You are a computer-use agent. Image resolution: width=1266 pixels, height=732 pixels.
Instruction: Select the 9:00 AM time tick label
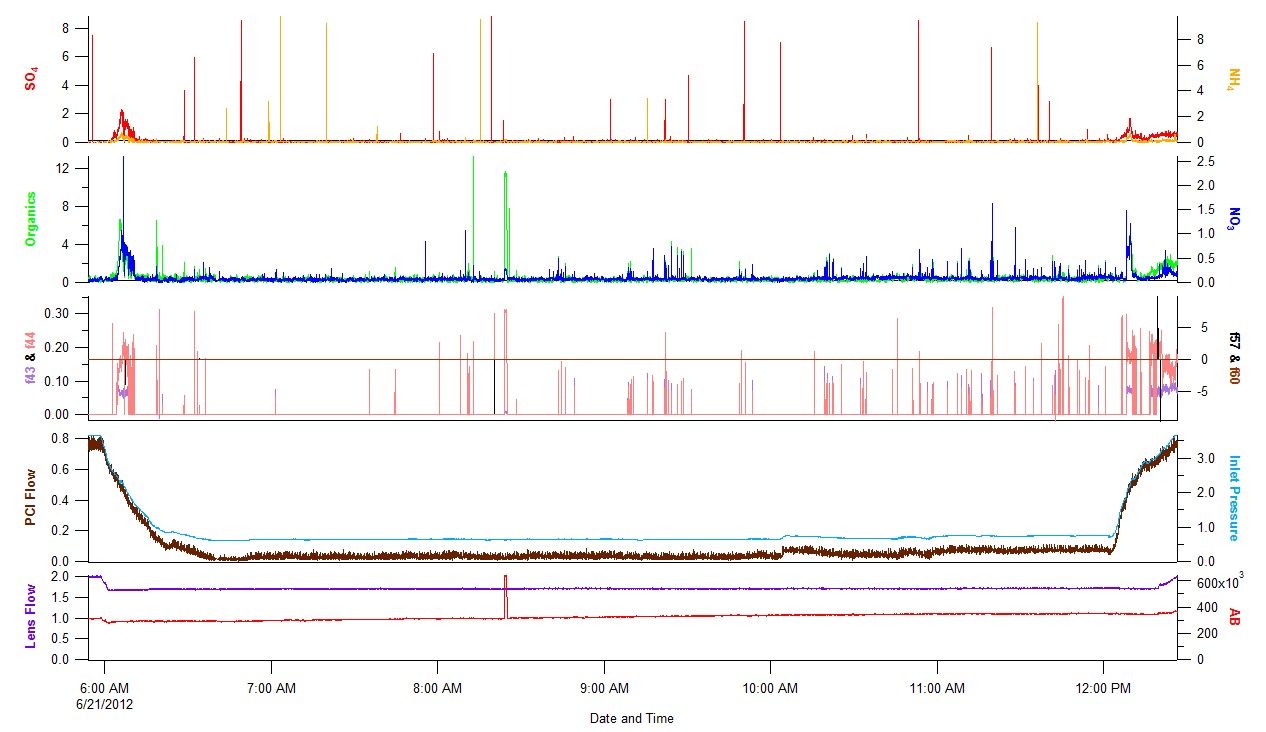coord(604,688)
